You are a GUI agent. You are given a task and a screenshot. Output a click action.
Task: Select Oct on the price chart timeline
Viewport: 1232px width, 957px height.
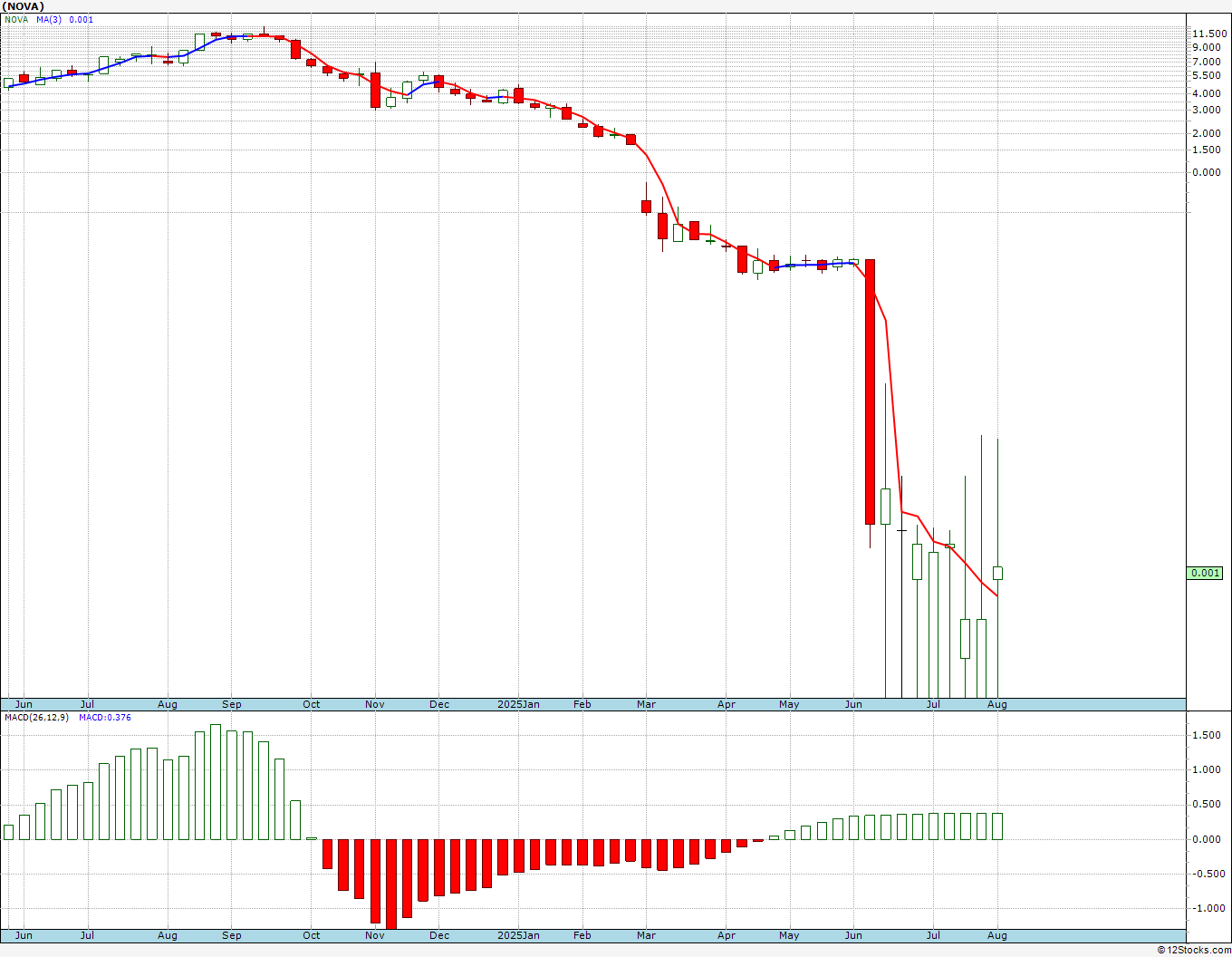(312, 704)
